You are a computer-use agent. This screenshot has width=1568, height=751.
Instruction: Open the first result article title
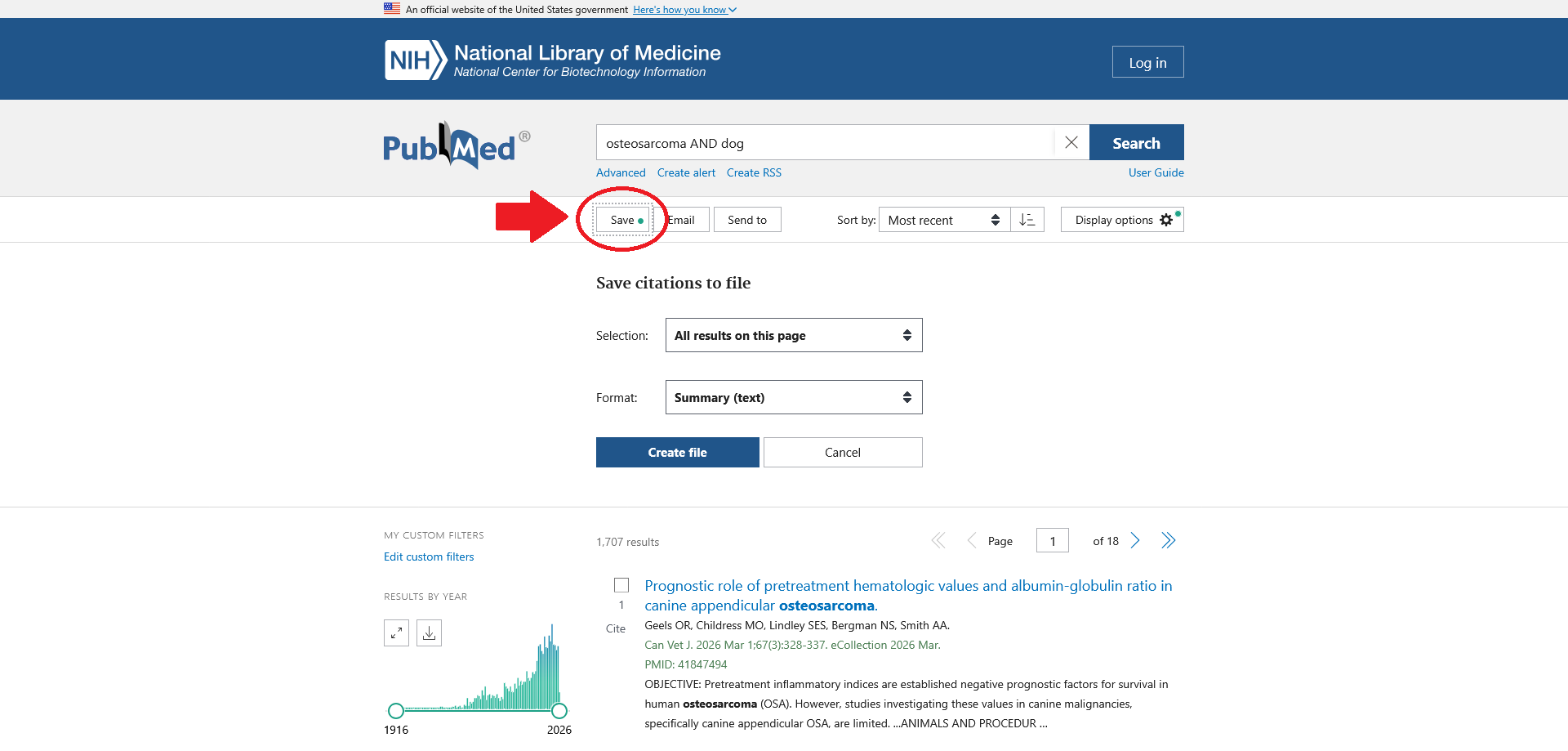908,596
